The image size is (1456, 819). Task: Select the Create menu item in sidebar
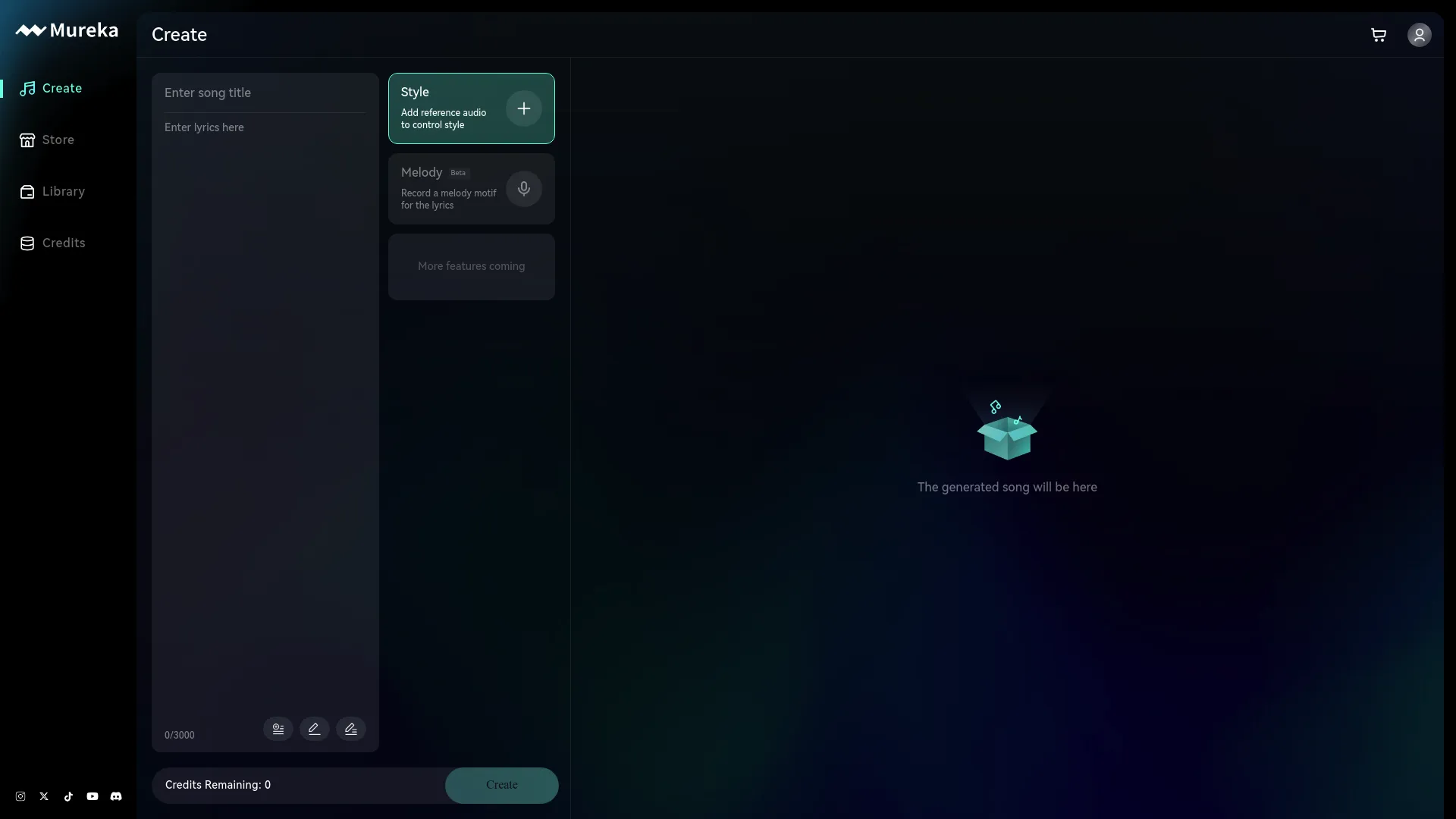click(62, 87)
